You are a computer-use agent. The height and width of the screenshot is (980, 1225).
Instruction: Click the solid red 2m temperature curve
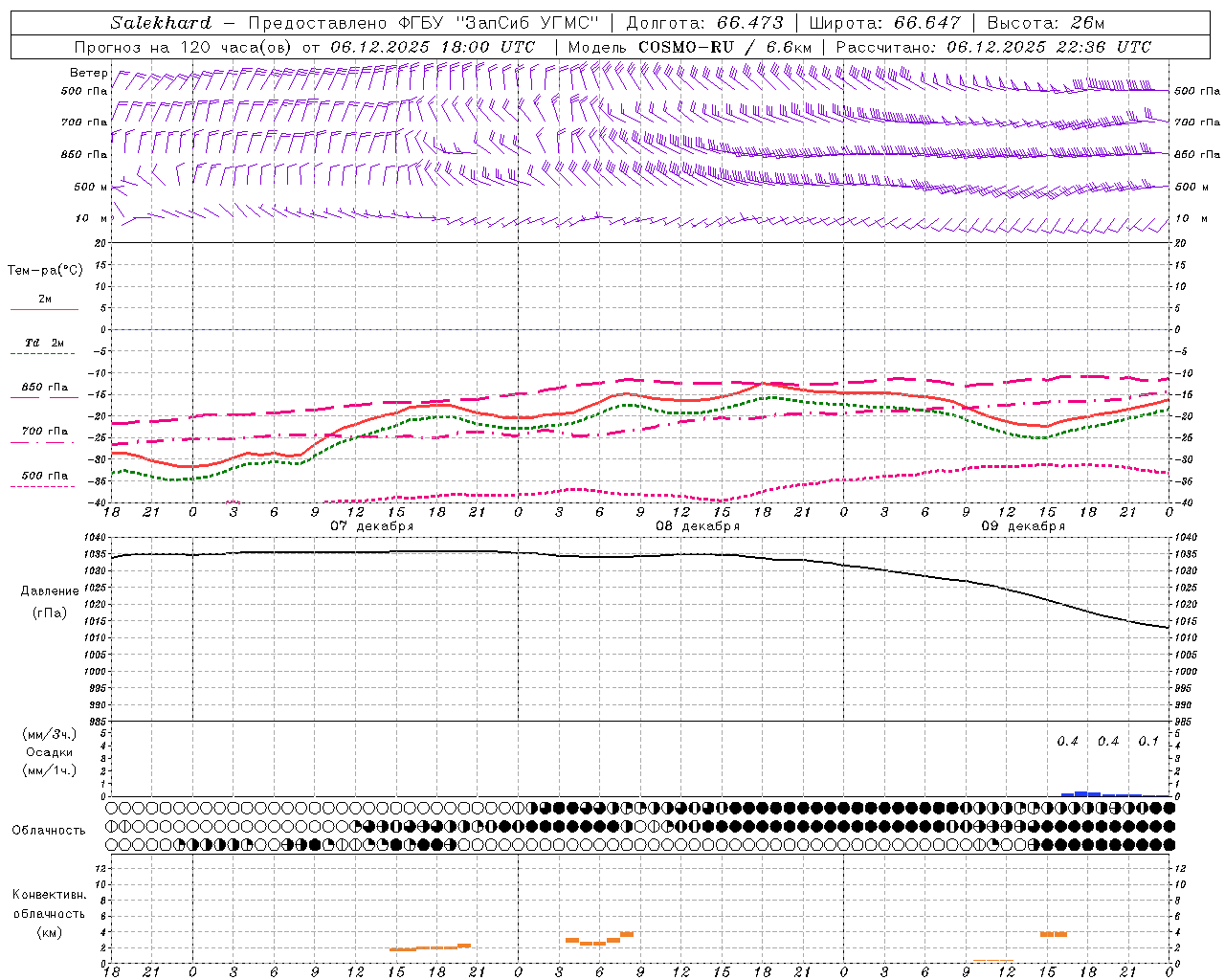pos(641,395)
